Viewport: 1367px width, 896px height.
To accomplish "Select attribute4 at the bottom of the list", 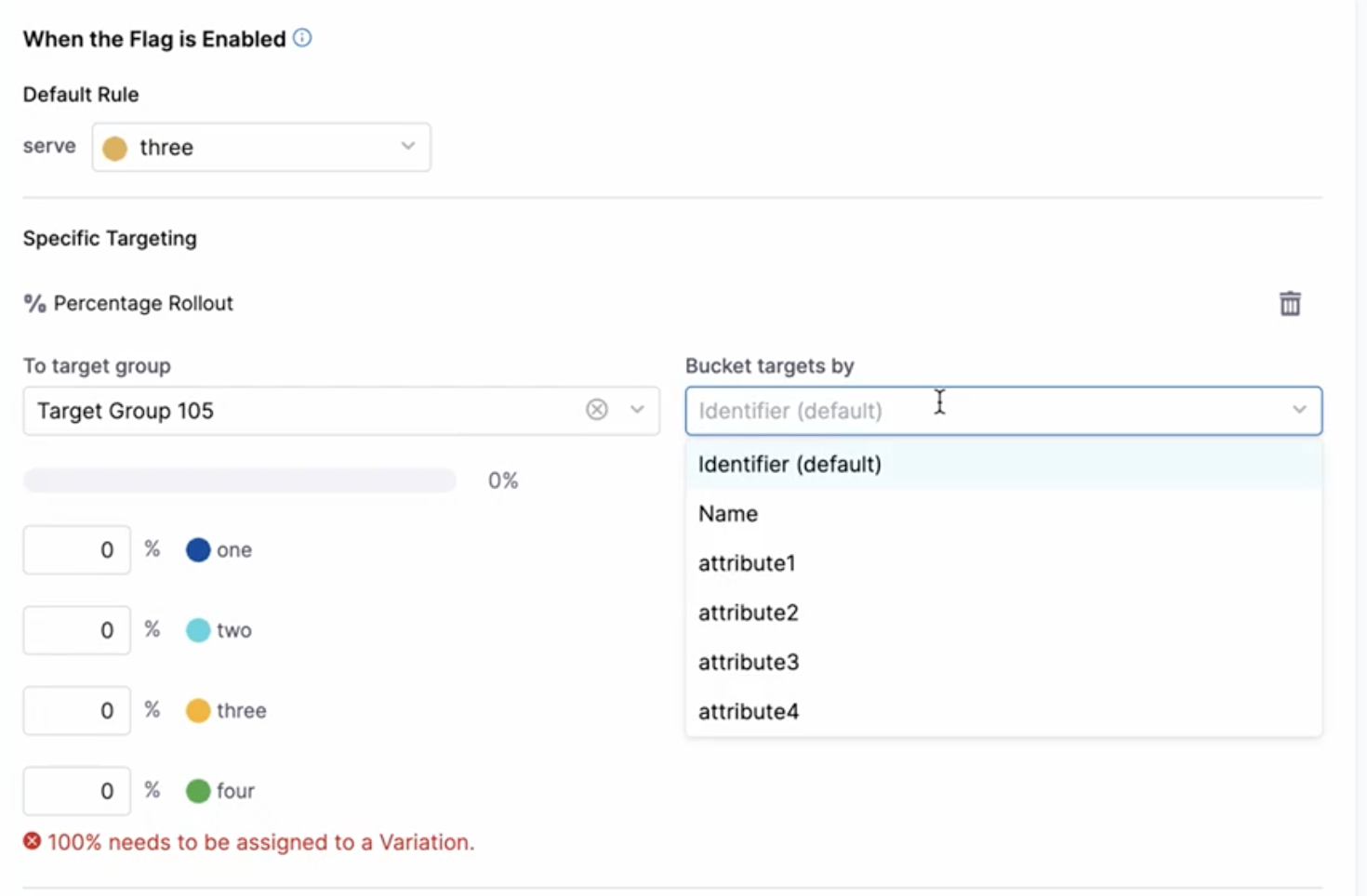I will 749,711.
